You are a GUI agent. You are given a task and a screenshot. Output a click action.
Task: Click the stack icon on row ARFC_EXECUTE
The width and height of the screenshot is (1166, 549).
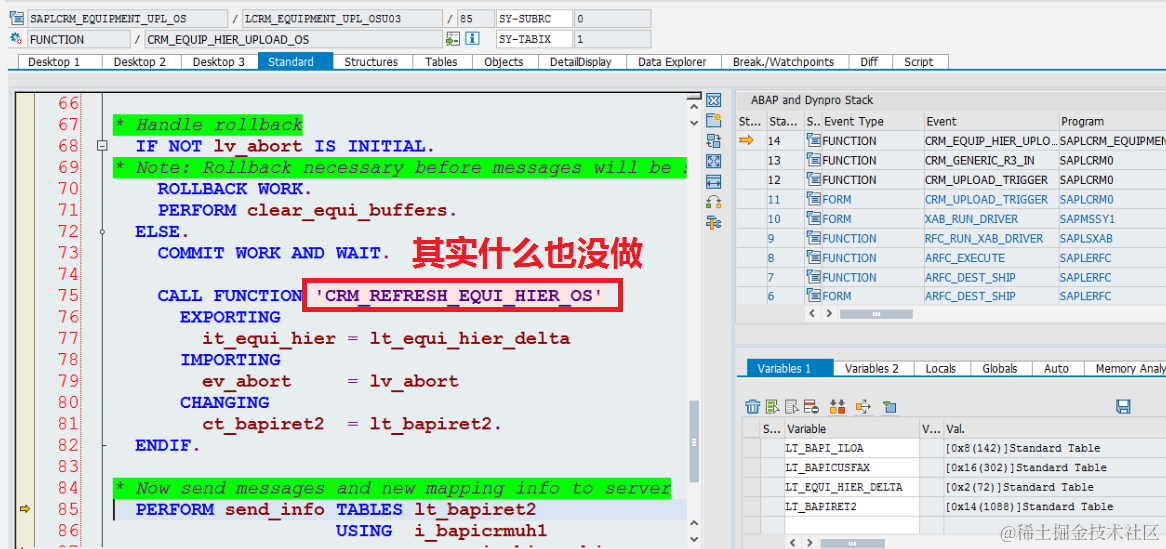[814, 258]
